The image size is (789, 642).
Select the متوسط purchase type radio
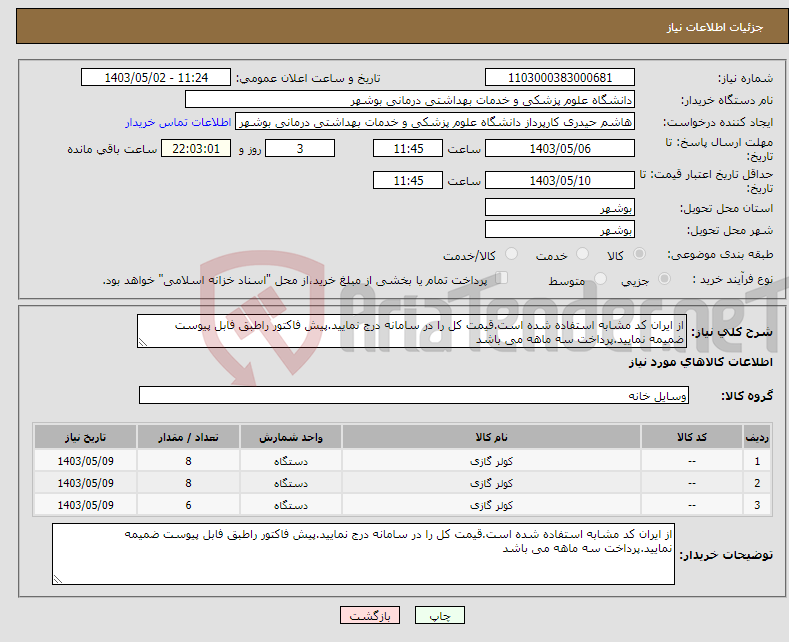[600, 278]
